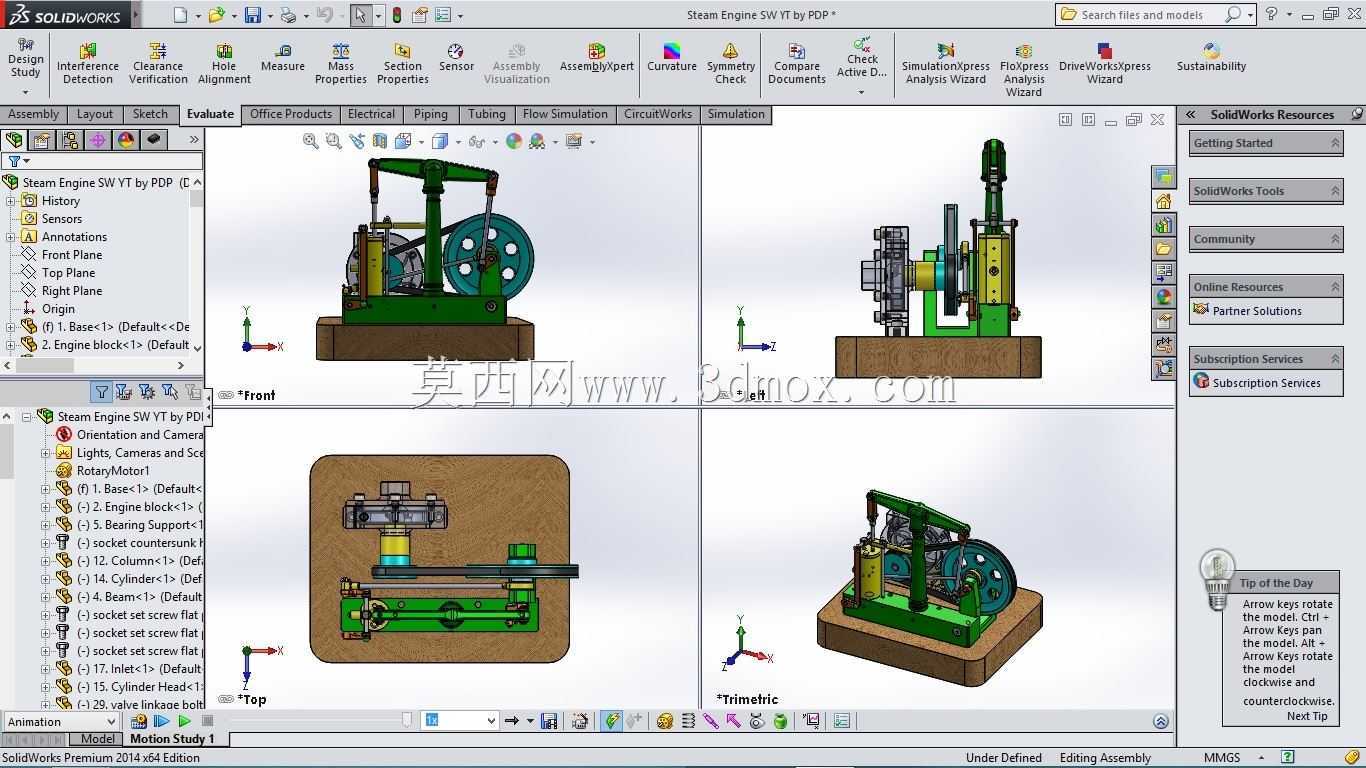Select the Motion Study 1 tab
This screenshot has height=768, width=1366.
pyautogui.click(x=172, y=739)
